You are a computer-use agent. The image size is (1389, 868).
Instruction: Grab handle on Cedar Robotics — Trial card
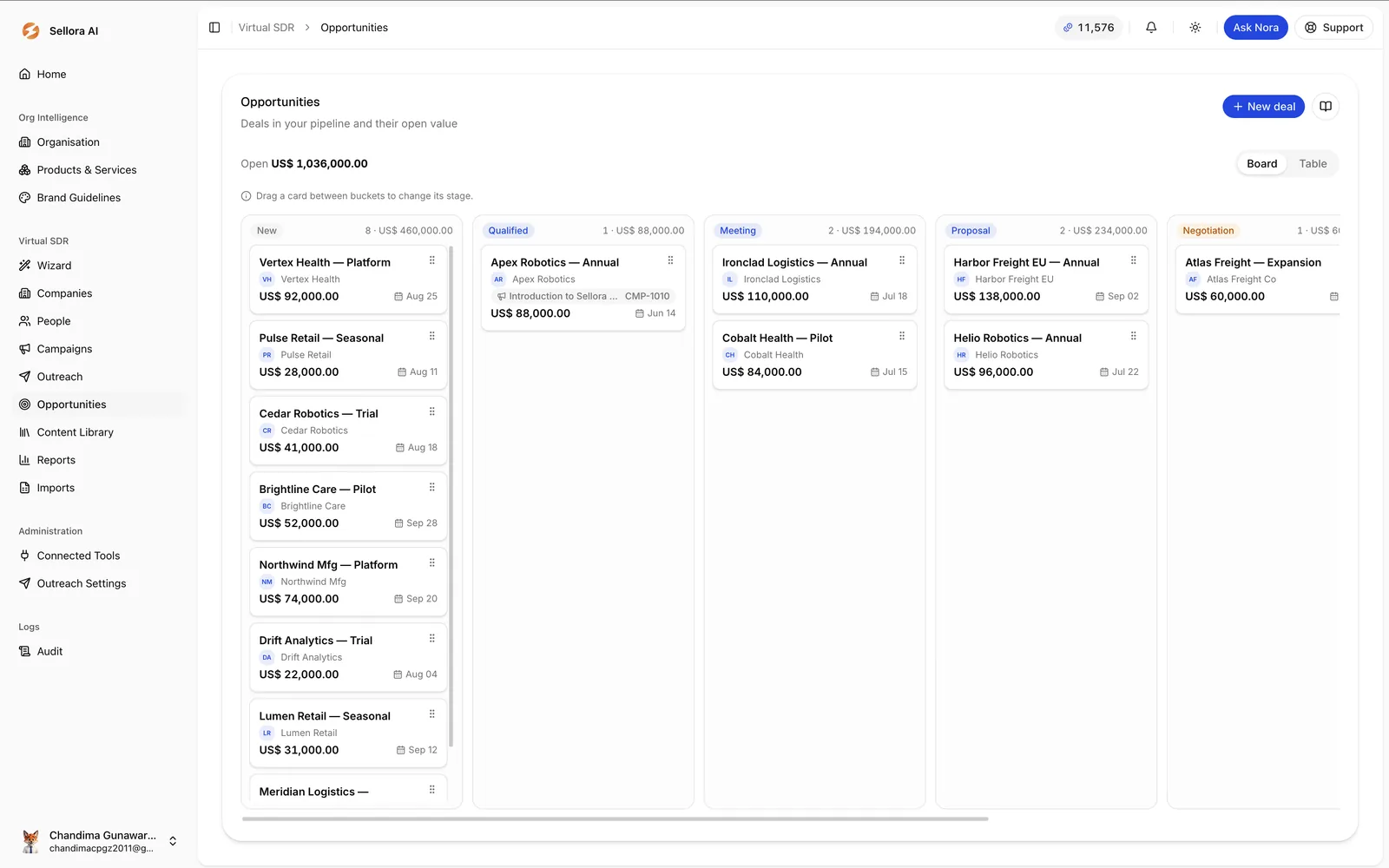click(x=432, y=411)
